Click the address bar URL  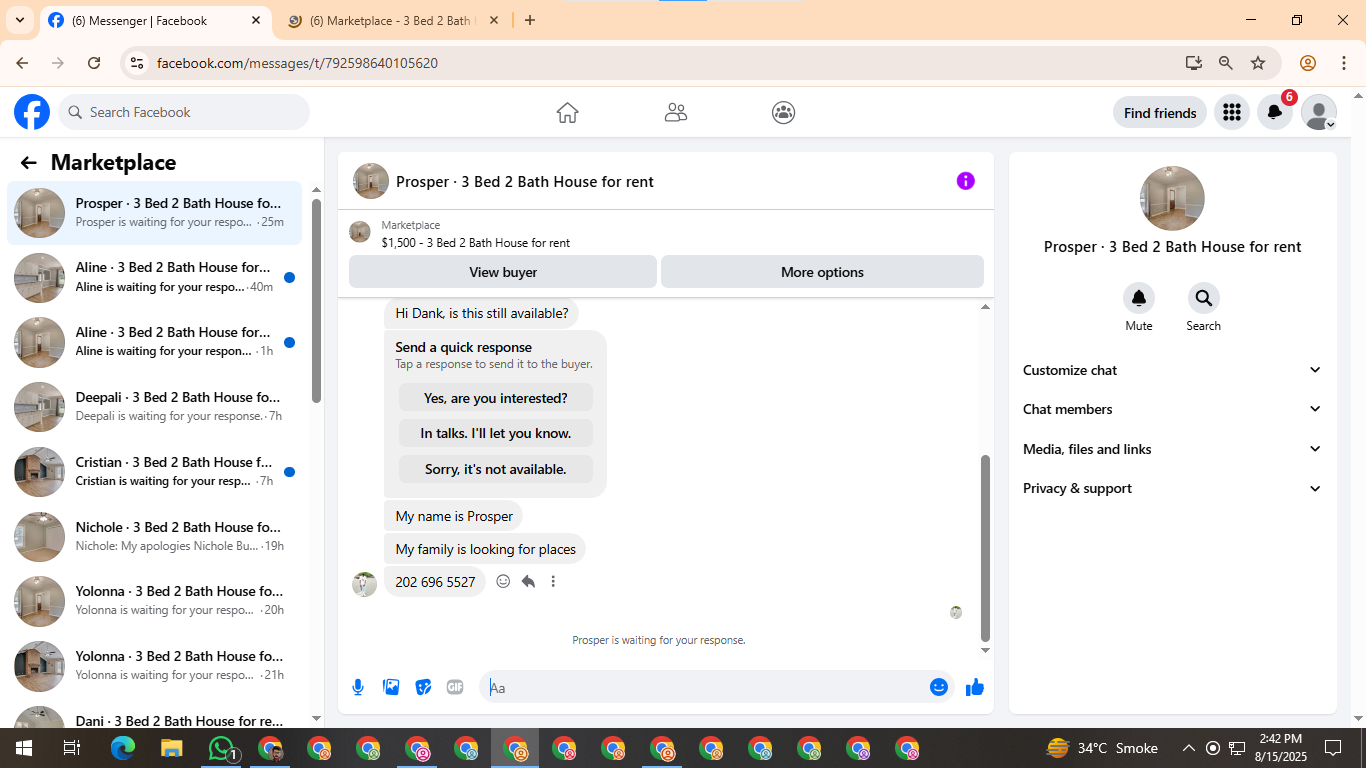pyautogui.click(x=297, y=63)
